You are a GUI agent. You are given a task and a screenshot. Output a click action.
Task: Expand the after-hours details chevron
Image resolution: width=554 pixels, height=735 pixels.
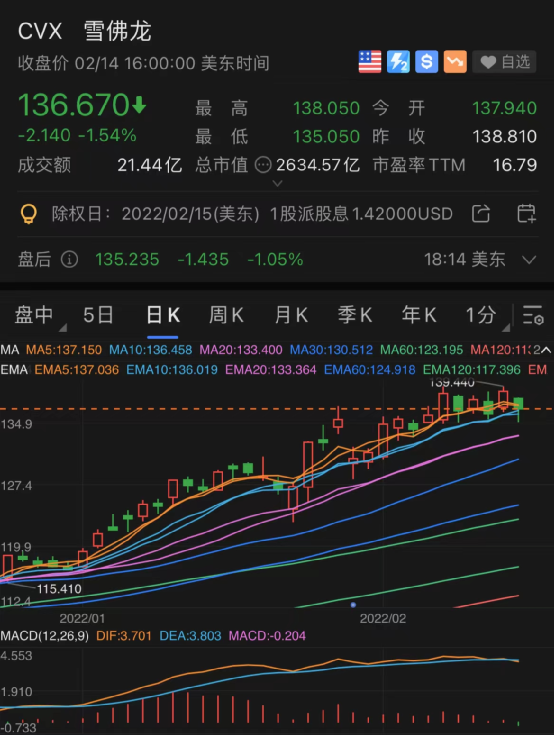pyautogui.click(x=529, y=260)
